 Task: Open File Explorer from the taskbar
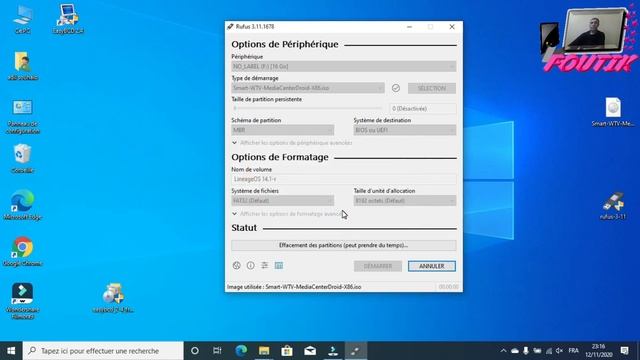click(264, 351)
